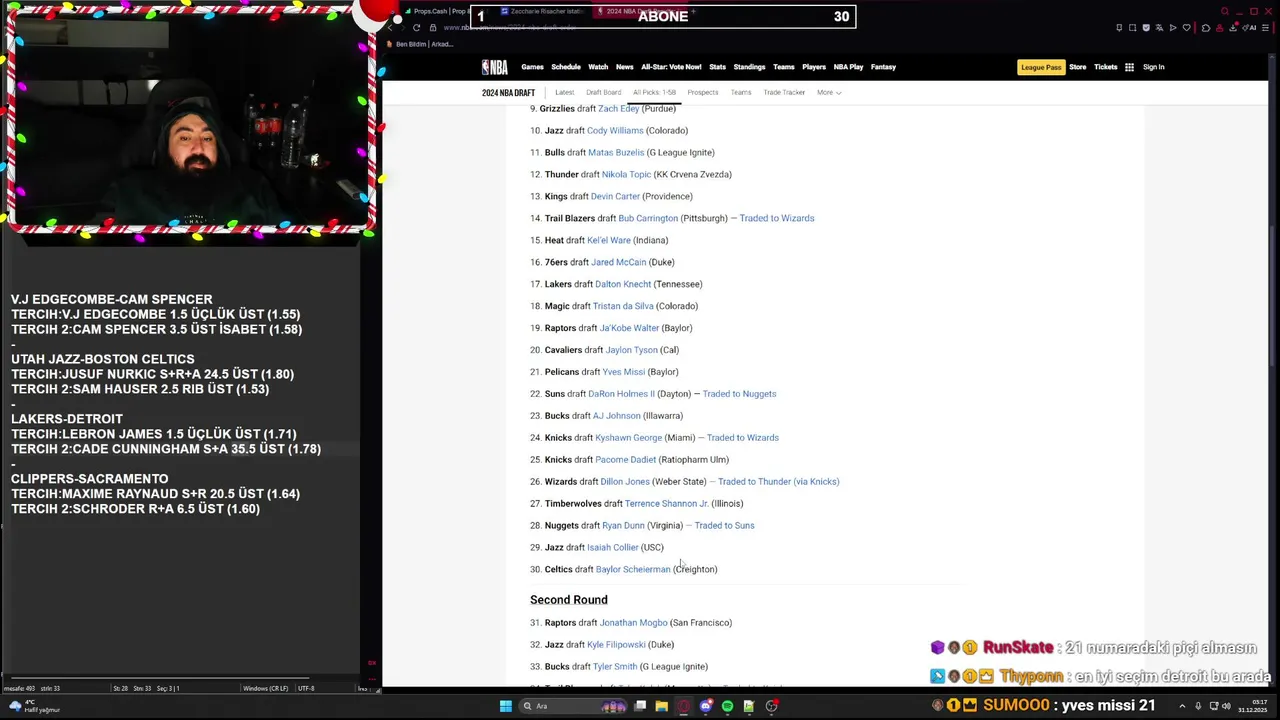Open Opera browser from the taskbar
Image resolution: width=1280 pixels, height=720 pixels.
click(684, 706)
